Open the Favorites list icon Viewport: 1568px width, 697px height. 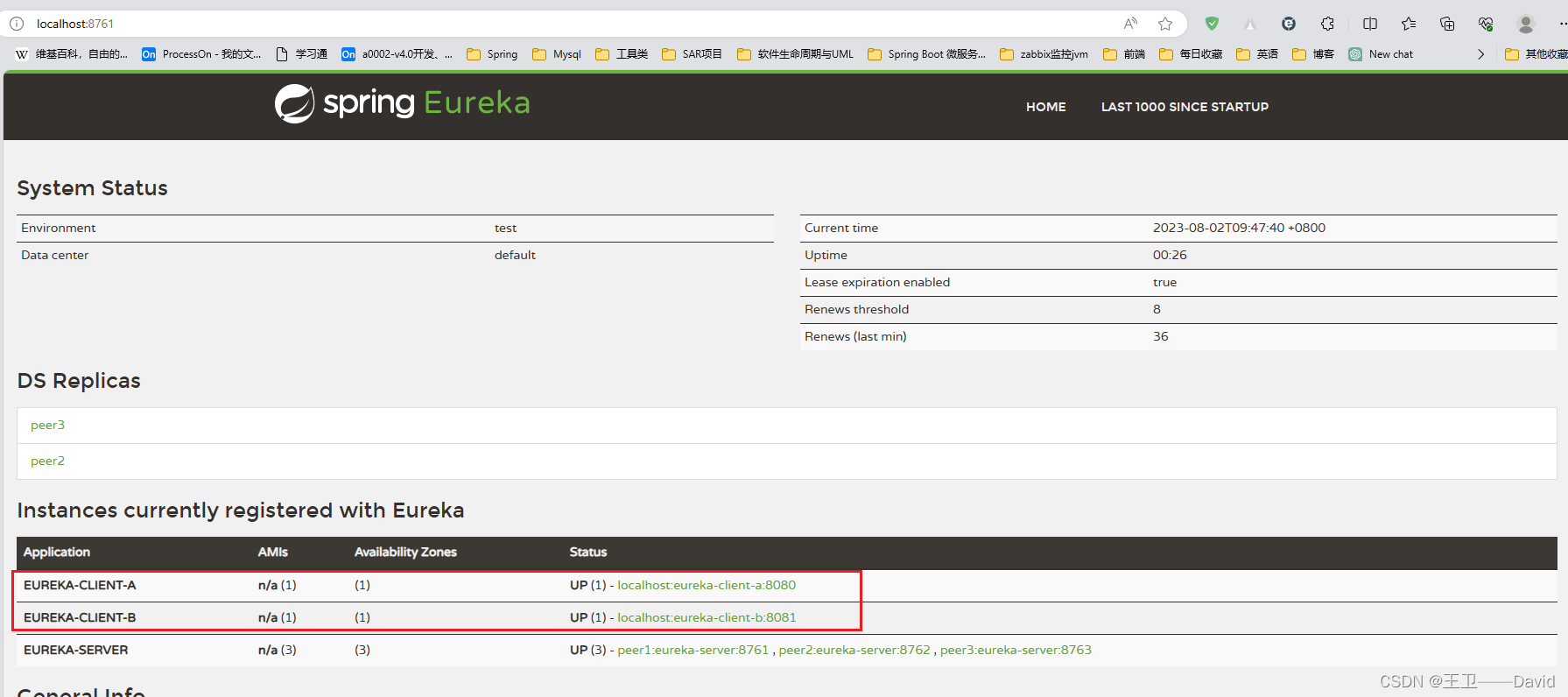(x=1409, y=24)
